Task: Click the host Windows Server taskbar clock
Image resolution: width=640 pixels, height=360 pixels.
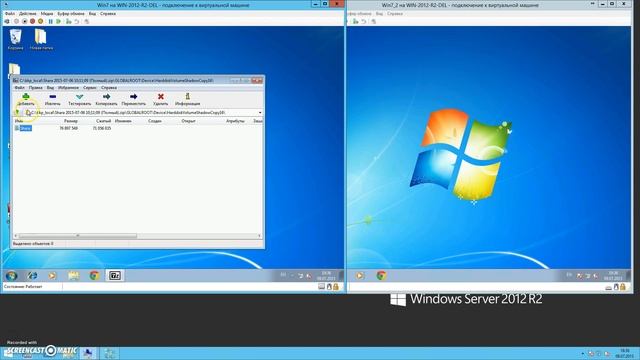Action: pyautogui.click(x=625, y=353)
